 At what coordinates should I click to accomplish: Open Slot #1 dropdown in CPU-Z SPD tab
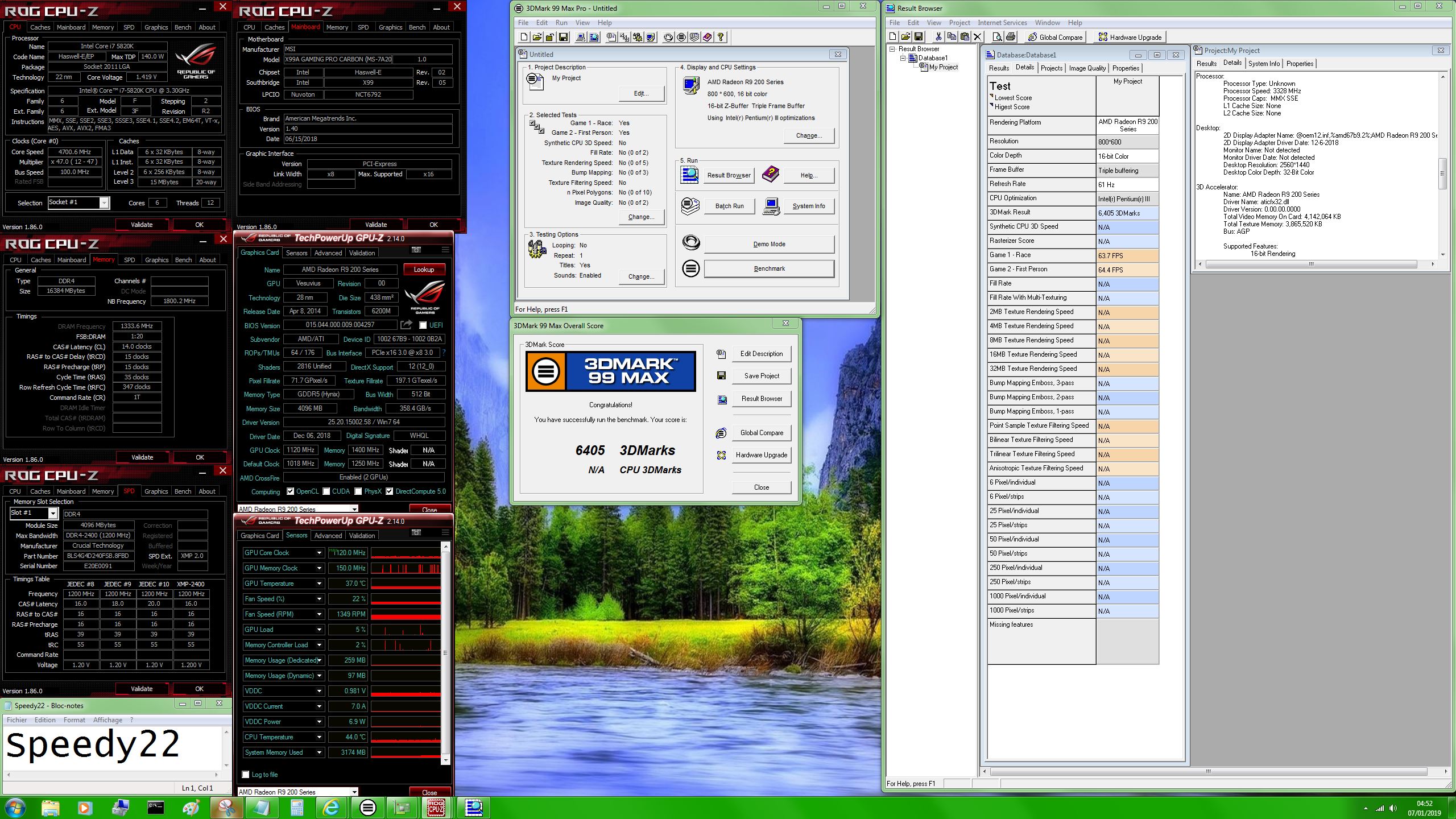[x=53, y=513]
